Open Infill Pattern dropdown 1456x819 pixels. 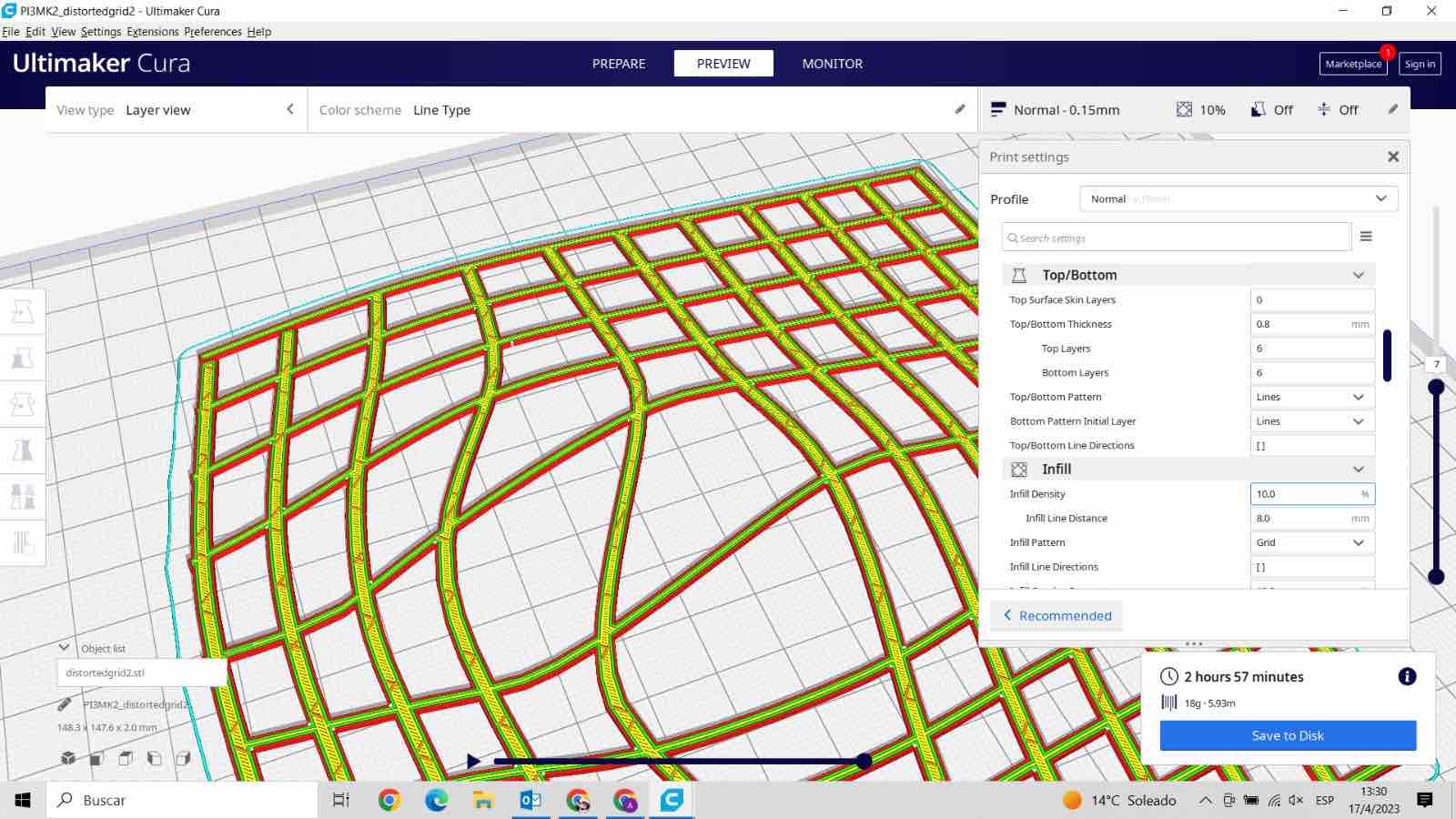click(1312, 542)
